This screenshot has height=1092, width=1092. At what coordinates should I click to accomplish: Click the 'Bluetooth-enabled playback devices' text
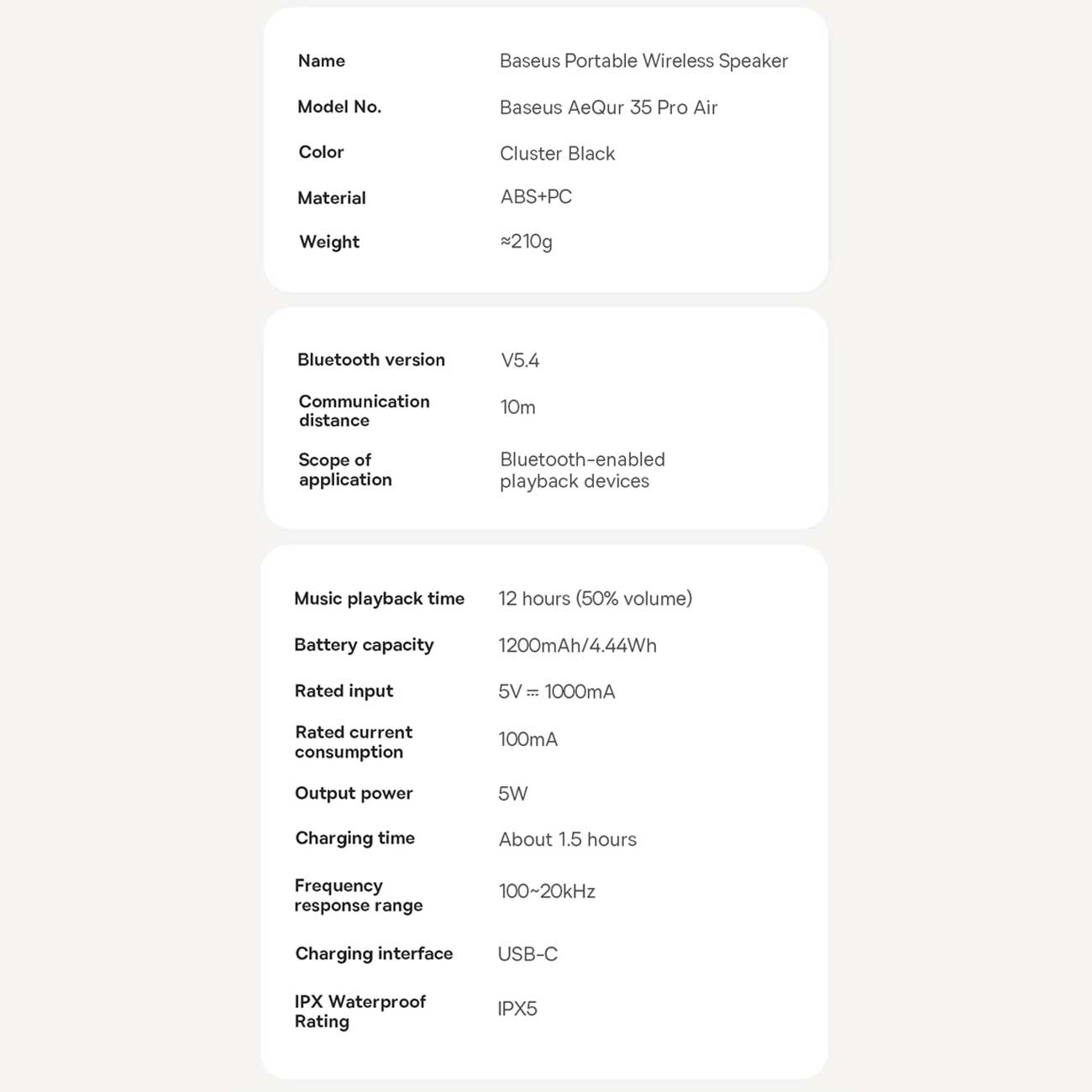581,470
